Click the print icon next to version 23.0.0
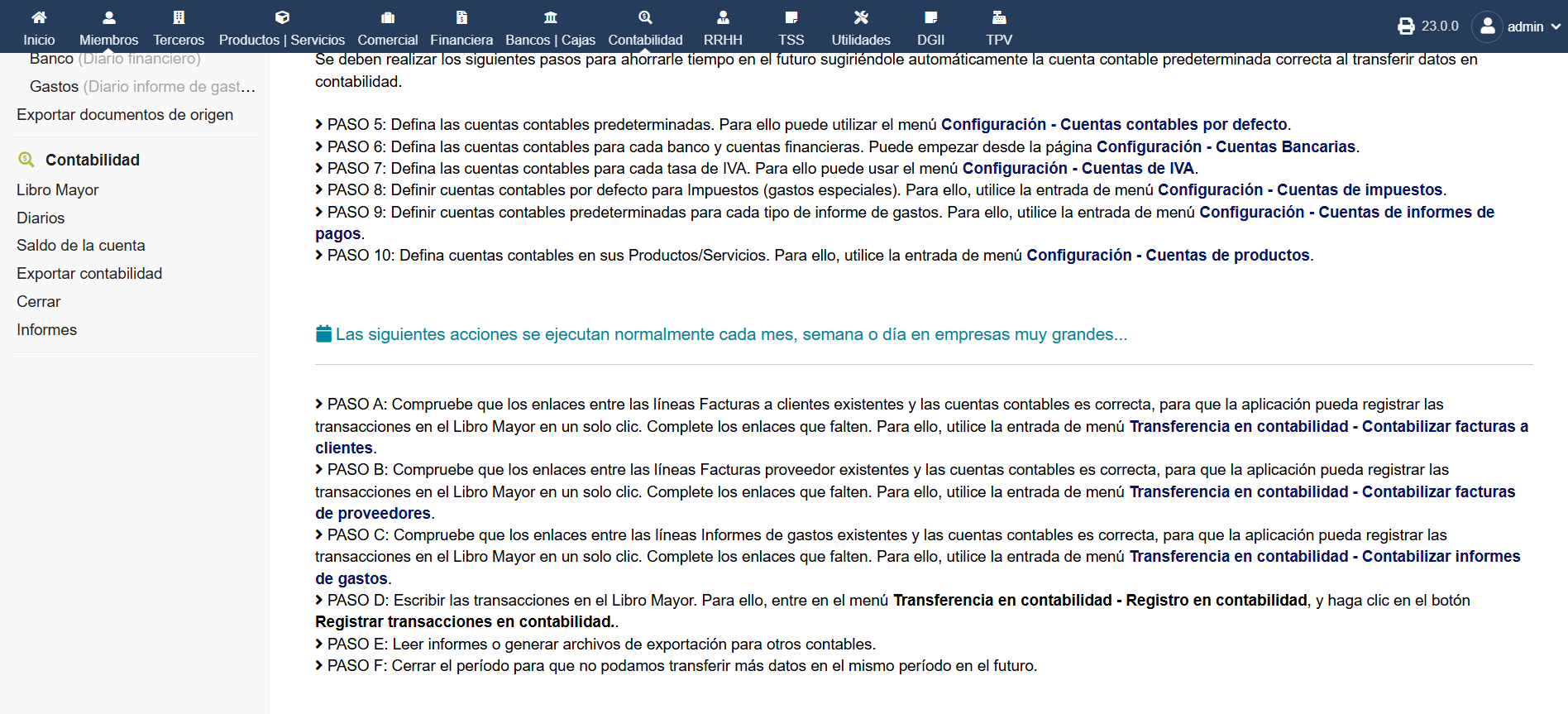 (1406, 26)
